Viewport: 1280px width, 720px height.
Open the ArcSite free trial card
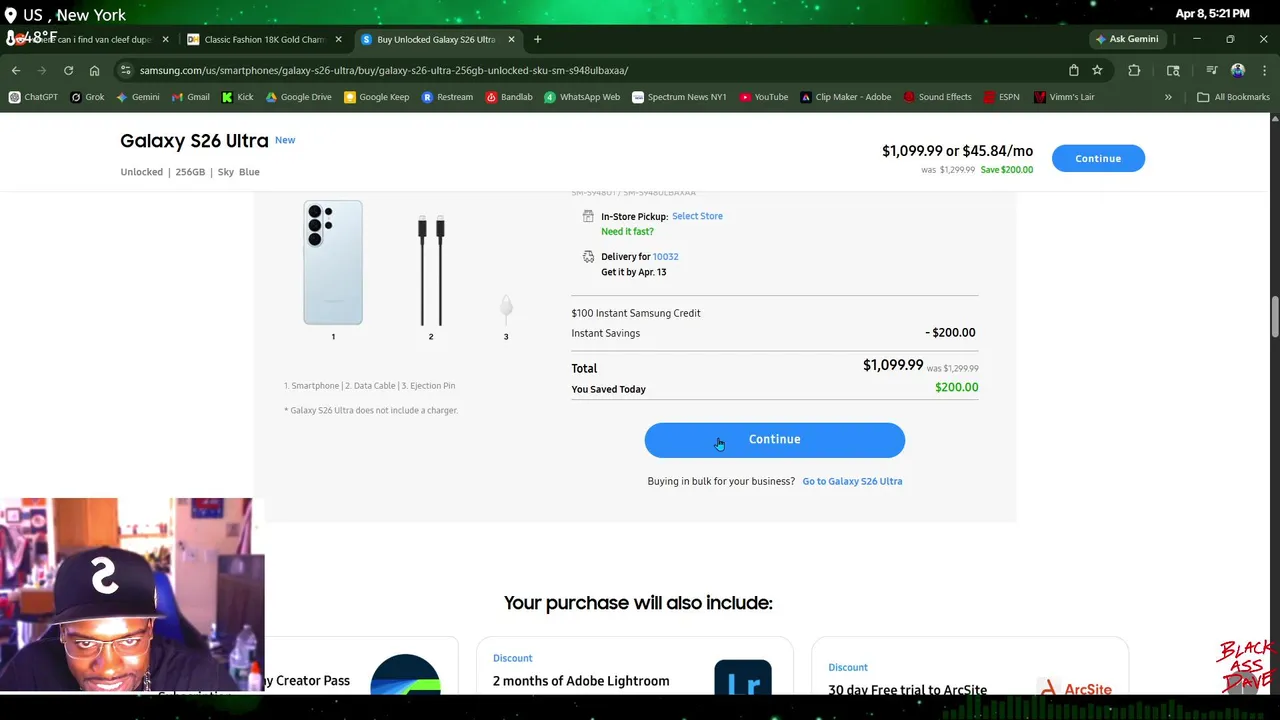(969, 667)
